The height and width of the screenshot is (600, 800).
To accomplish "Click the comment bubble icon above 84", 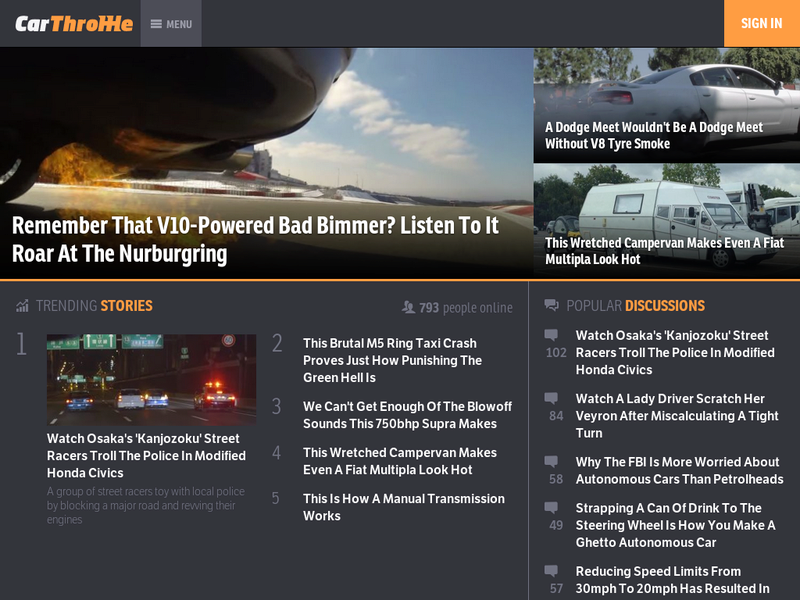I will click(x=551, y=398).
